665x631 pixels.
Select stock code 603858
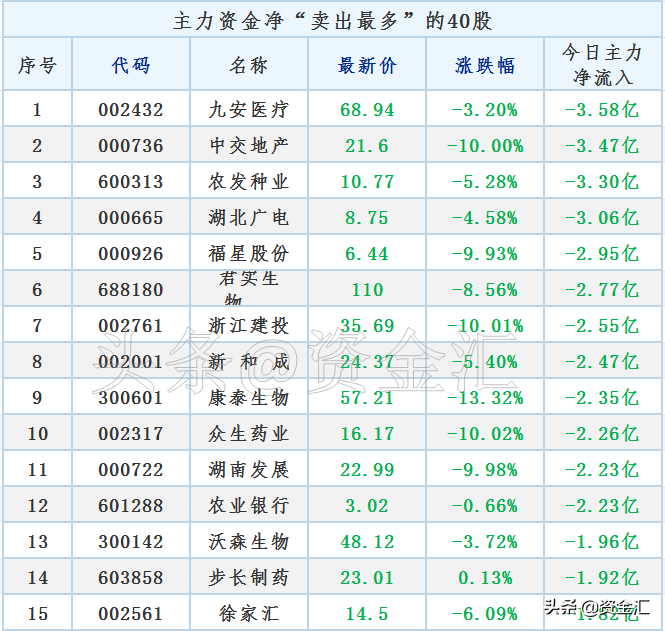(131, 578)
